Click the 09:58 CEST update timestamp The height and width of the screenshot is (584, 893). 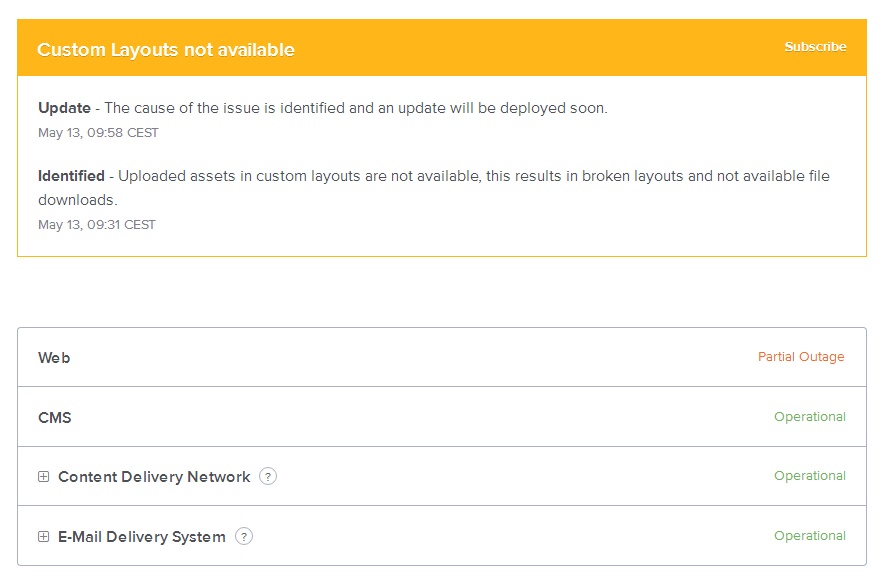pos(98,133)
